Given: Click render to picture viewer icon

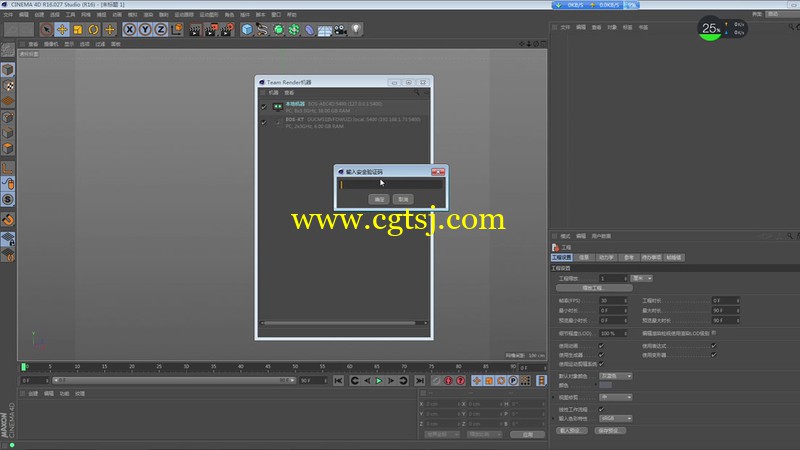Looking at the screenshot, I should [x=211, y=30].
